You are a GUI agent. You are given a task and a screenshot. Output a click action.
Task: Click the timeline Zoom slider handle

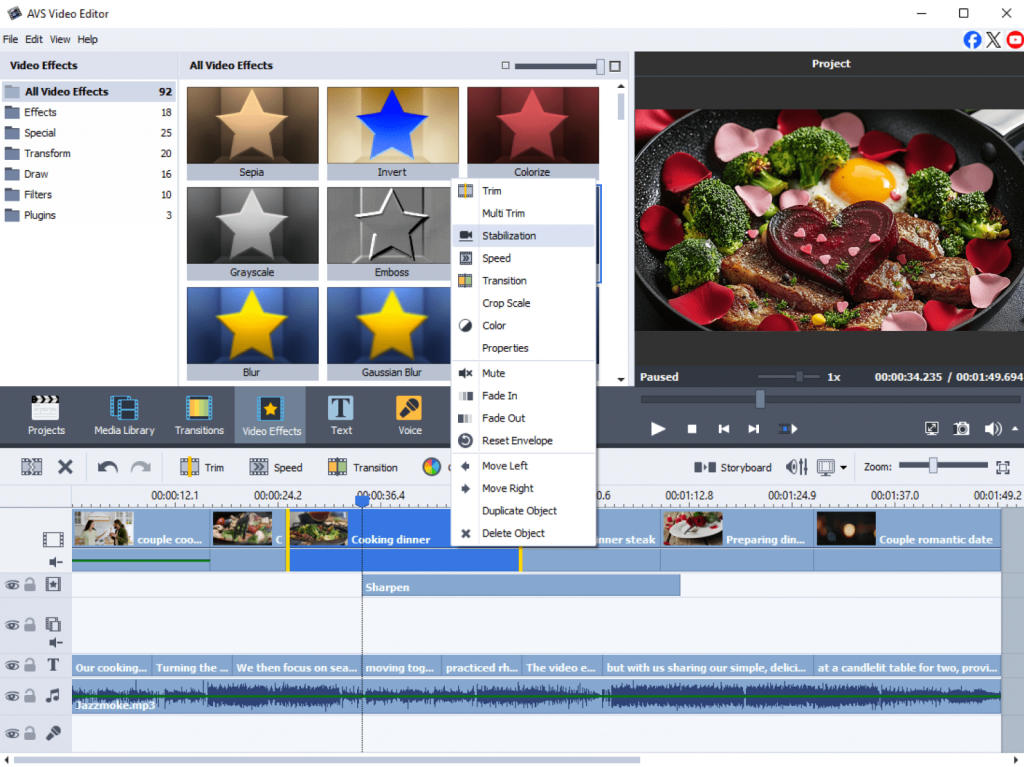coord(933,466)
